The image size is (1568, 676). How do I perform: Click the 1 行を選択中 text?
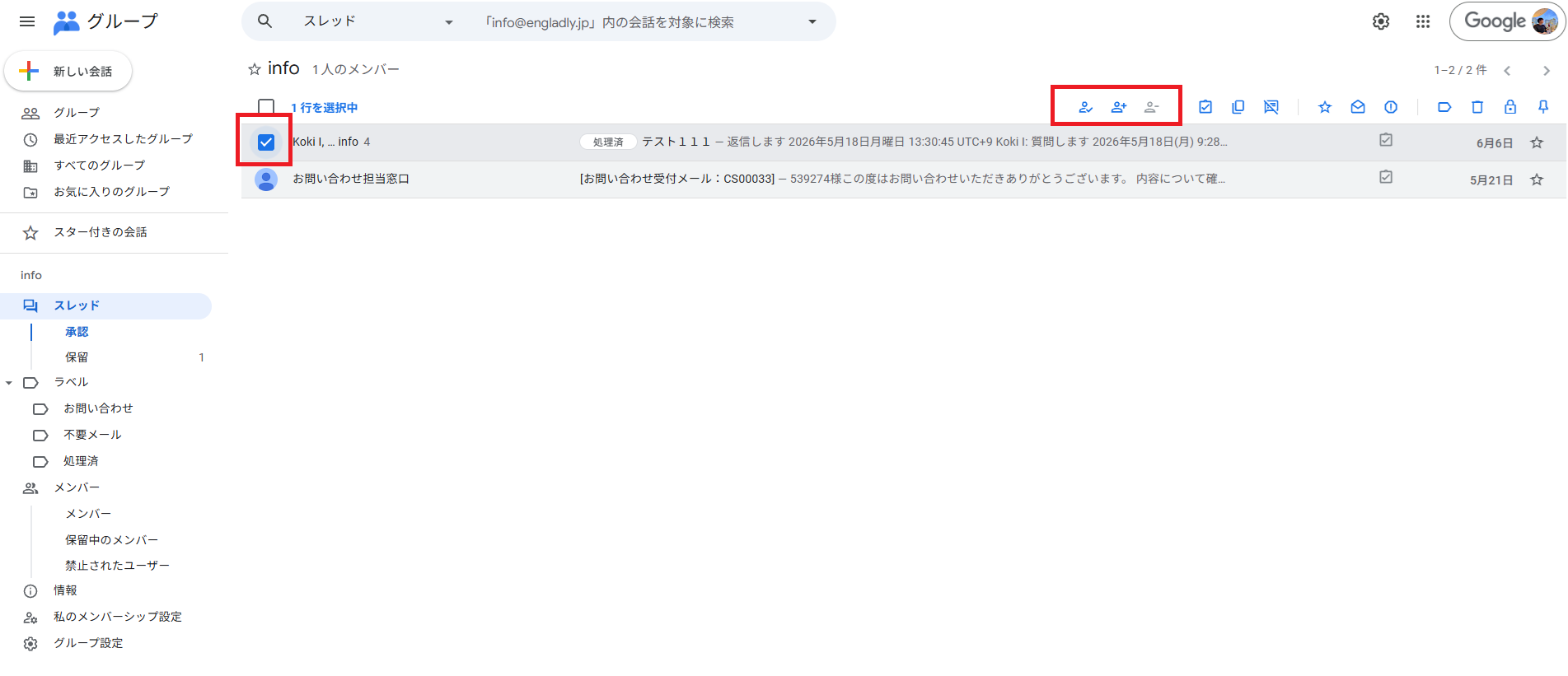pyautogui.click(x=325, y=108)
